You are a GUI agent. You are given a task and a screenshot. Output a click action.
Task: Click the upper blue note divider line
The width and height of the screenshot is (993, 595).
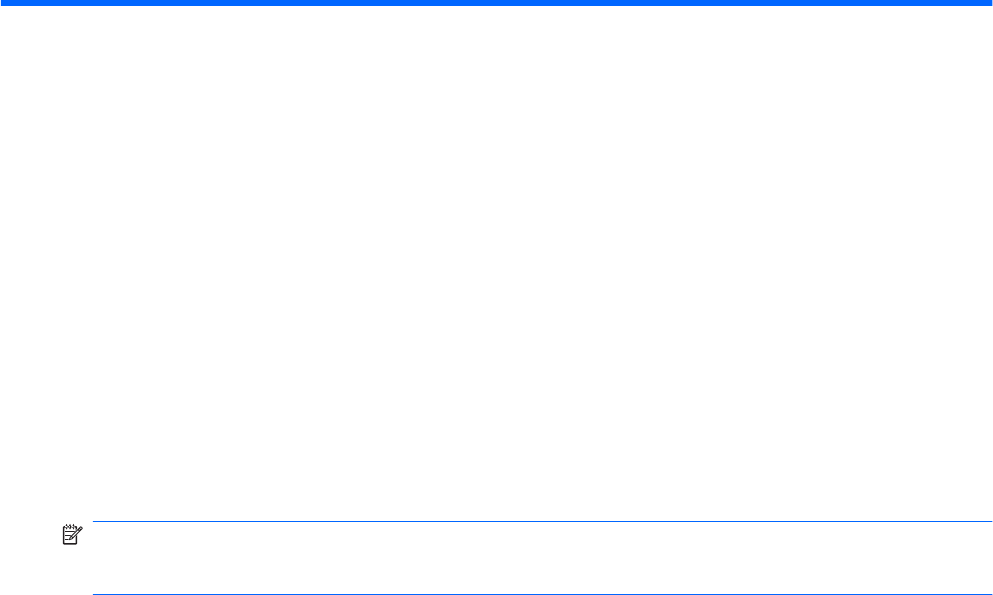pyautogui.click(x=542, y=522)
